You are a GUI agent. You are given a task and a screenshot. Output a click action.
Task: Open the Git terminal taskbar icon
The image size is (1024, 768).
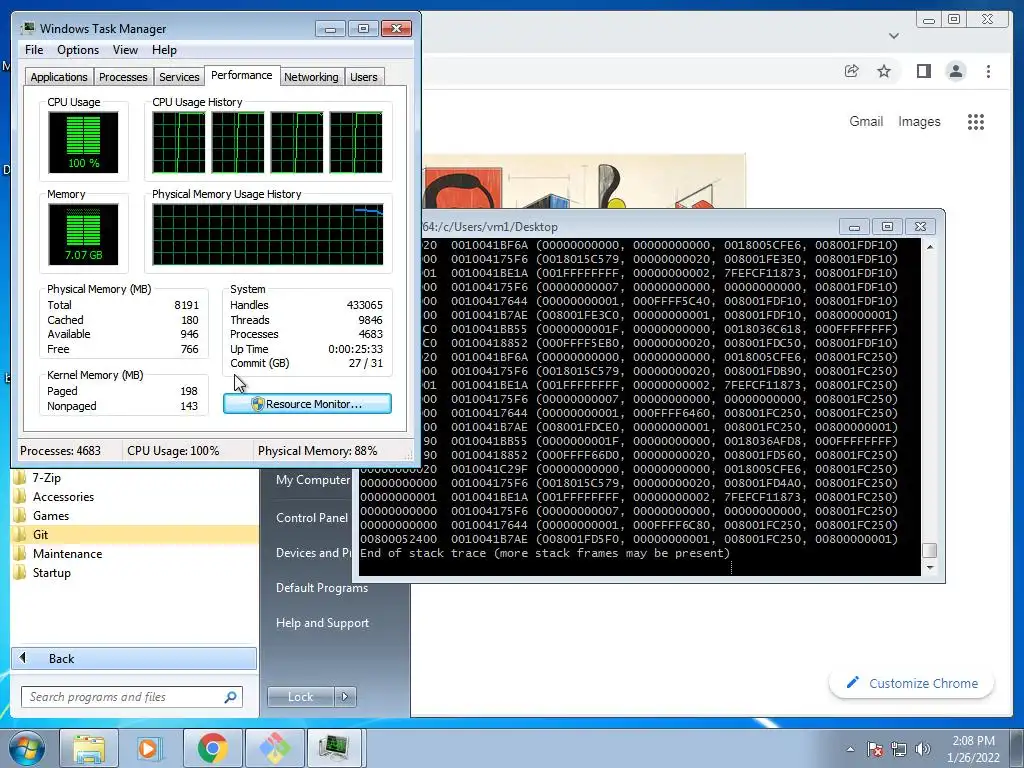pyautogui.click(x=274, y=748)
